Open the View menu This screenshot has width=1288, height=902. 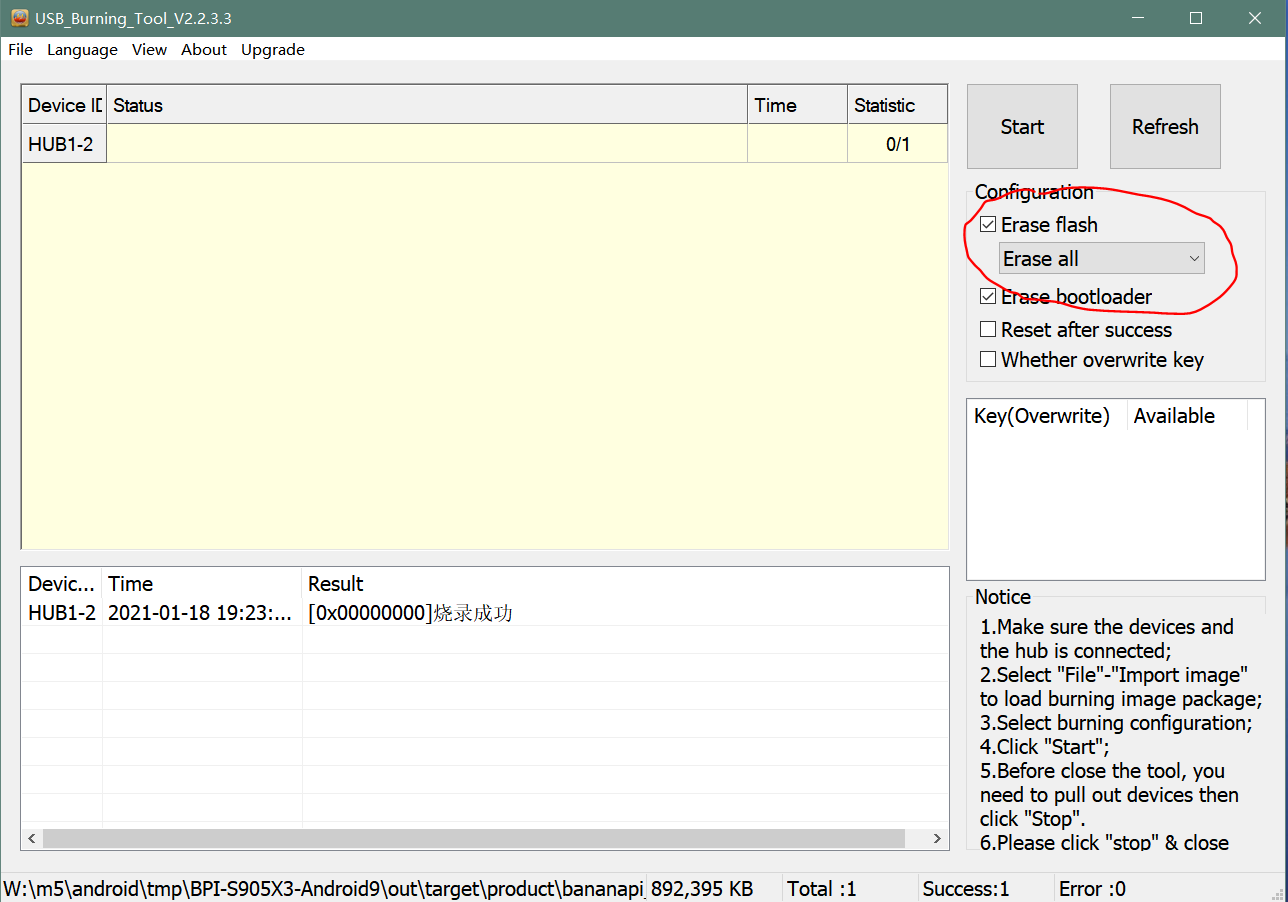point(149,49)
